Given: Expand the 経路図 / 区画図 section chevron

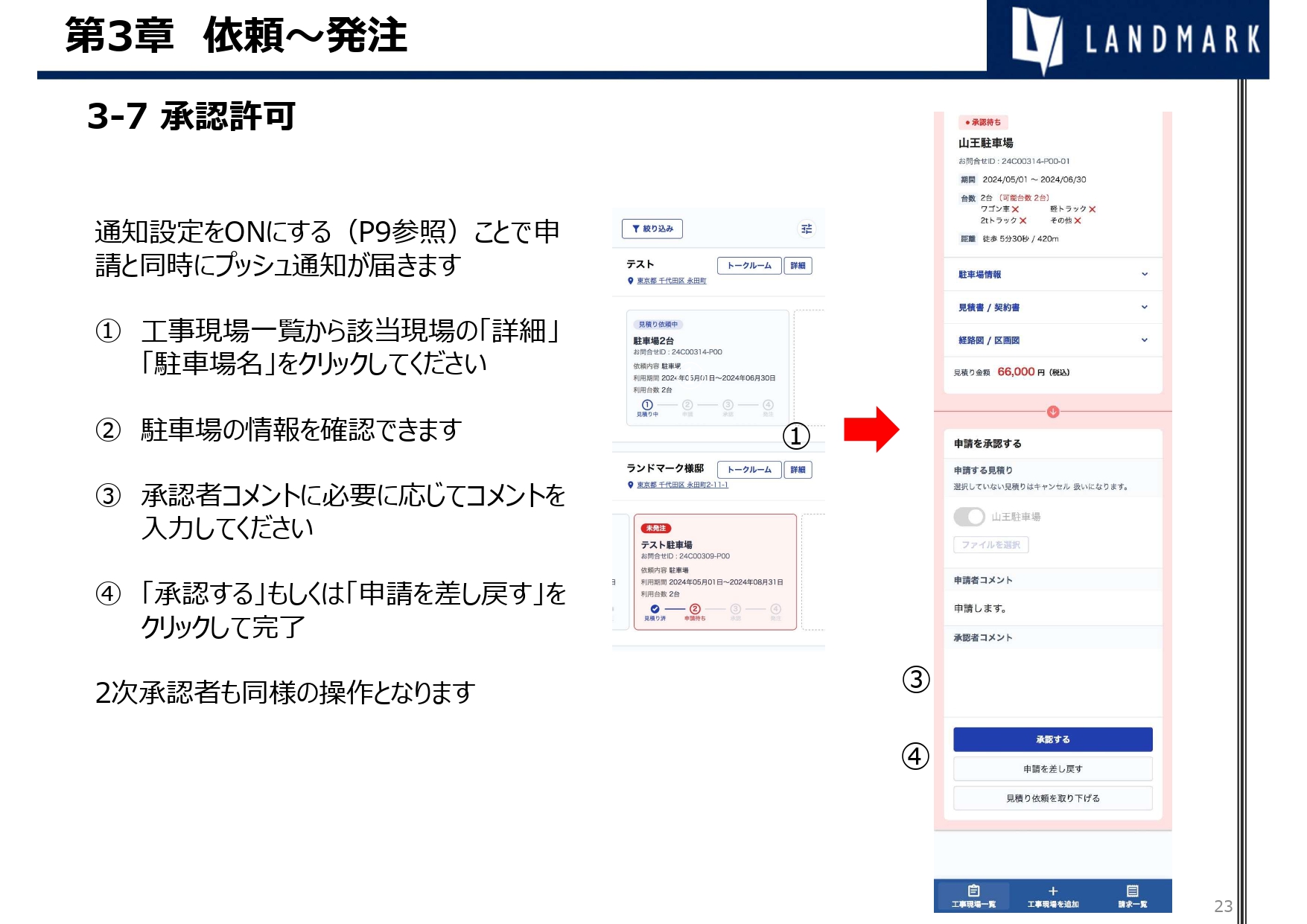Looking at the screenshot, I should click(1145, 340).
